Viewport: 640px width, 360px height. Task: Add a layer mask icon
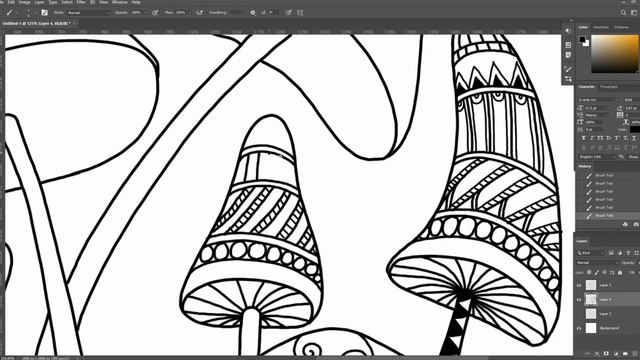606,353
